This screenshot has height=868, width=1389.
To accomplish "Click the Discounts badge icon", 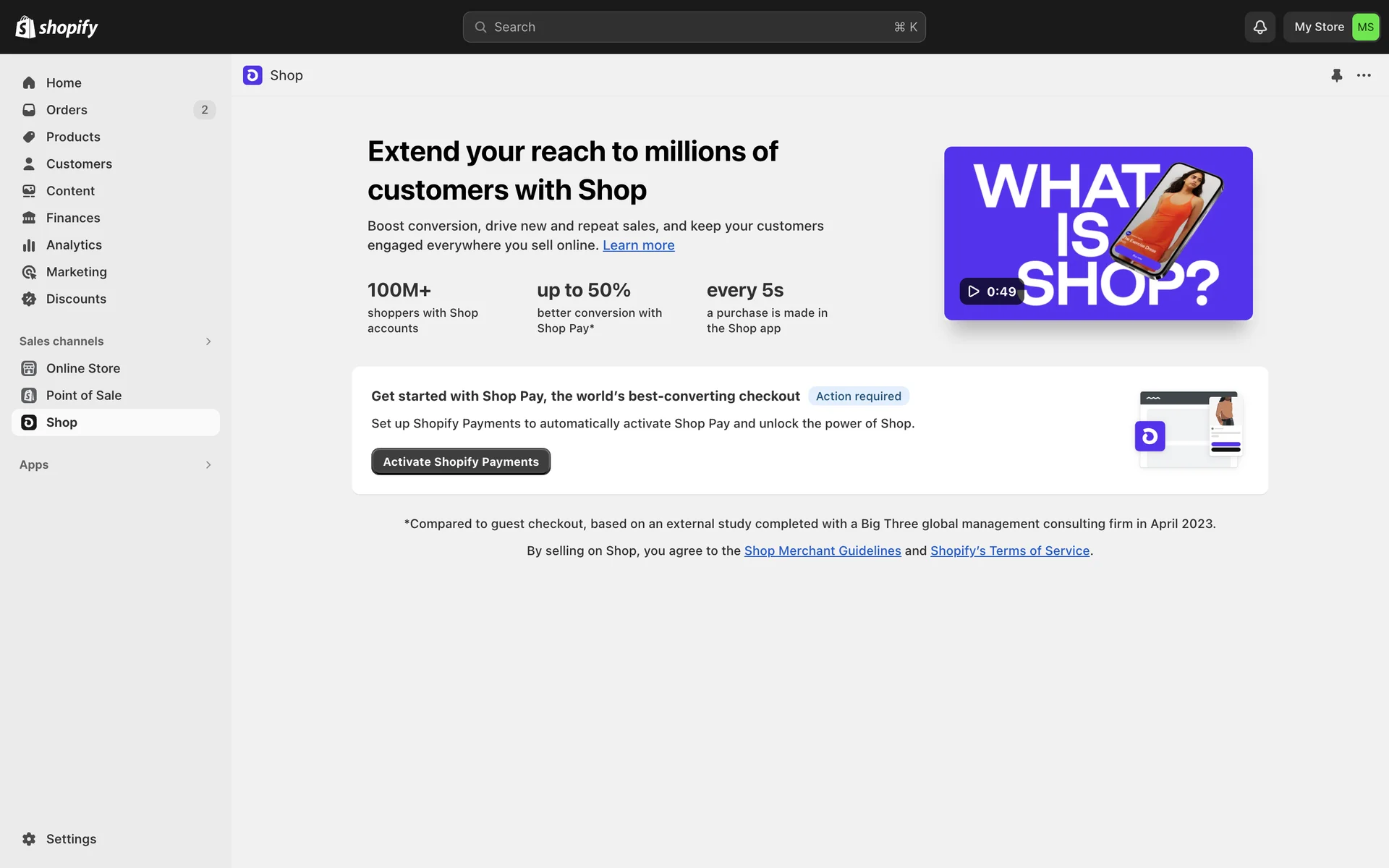I will point(29,299).
